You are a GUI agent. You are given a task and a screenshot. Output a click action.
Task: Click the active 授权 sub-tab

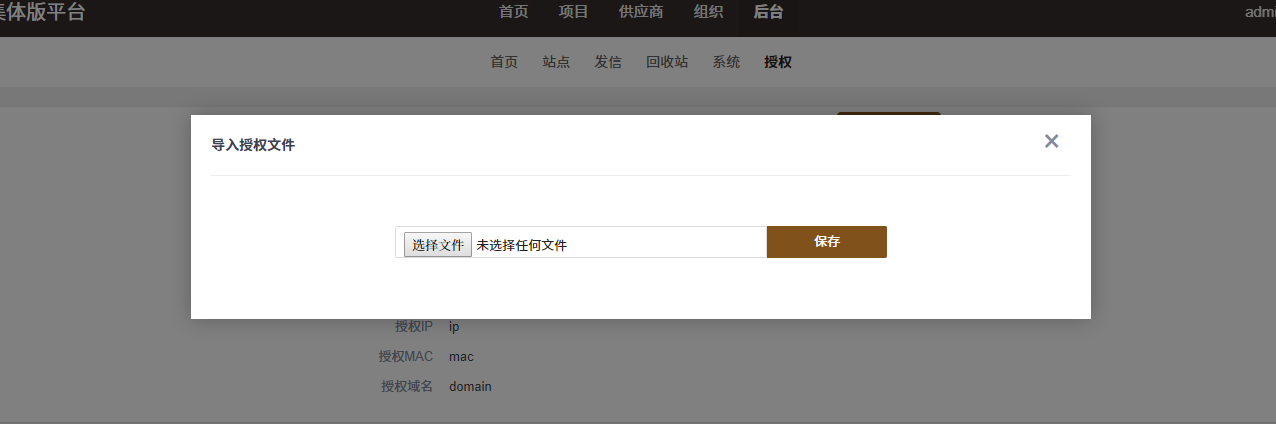click(778, 62)
